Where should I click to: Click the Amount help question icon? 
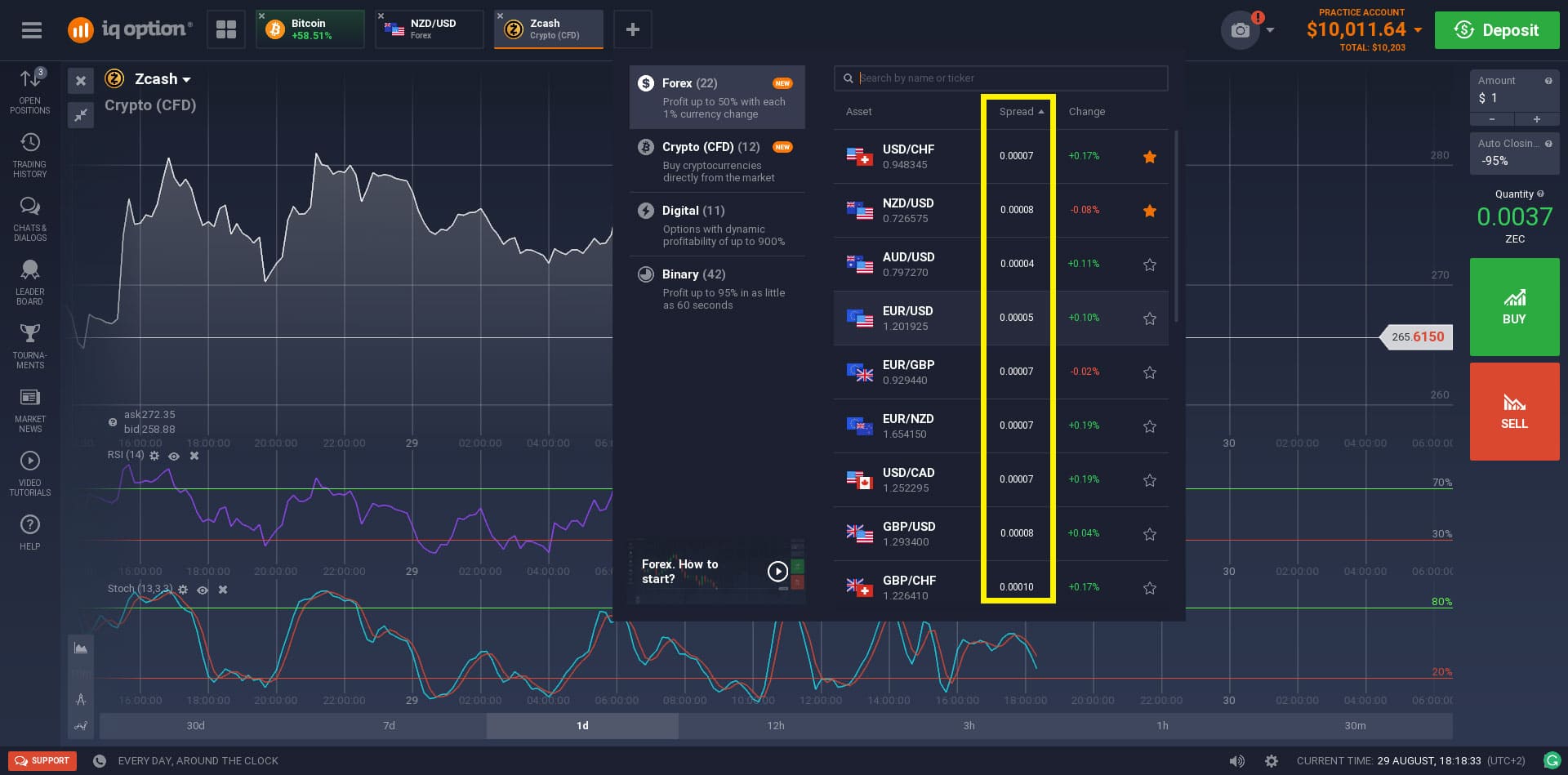click(1548, 81)
